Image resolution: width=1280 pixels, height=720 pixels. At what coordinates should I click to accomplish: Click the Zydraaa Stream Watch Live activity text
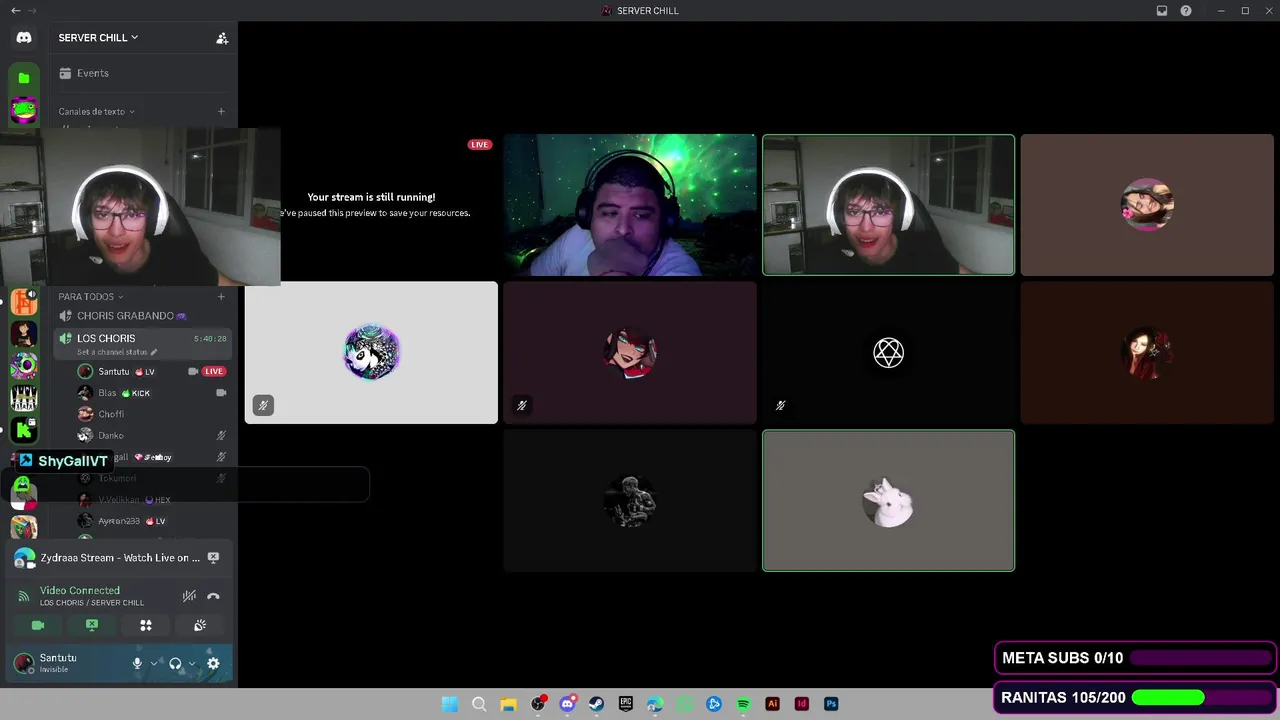121,558
